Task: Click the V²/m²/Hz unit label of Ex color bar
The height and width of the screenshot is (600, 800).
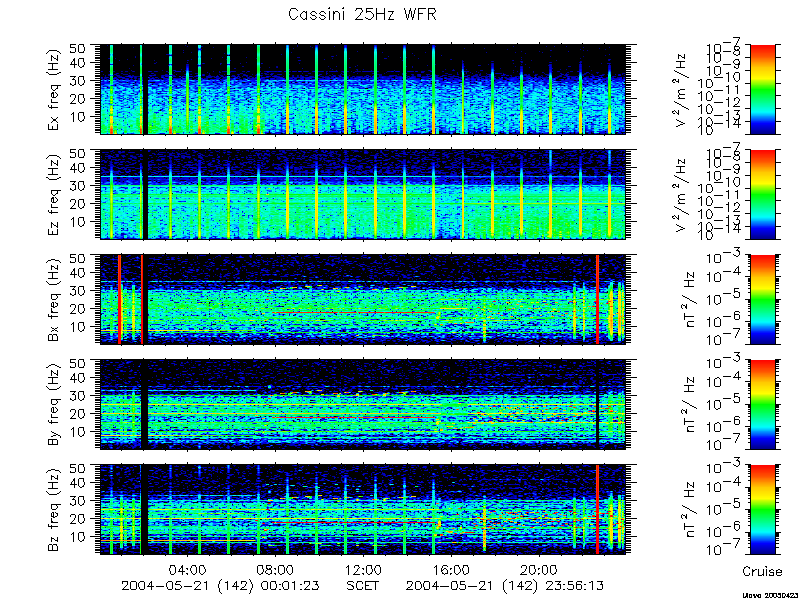Action: coord(683,90)
